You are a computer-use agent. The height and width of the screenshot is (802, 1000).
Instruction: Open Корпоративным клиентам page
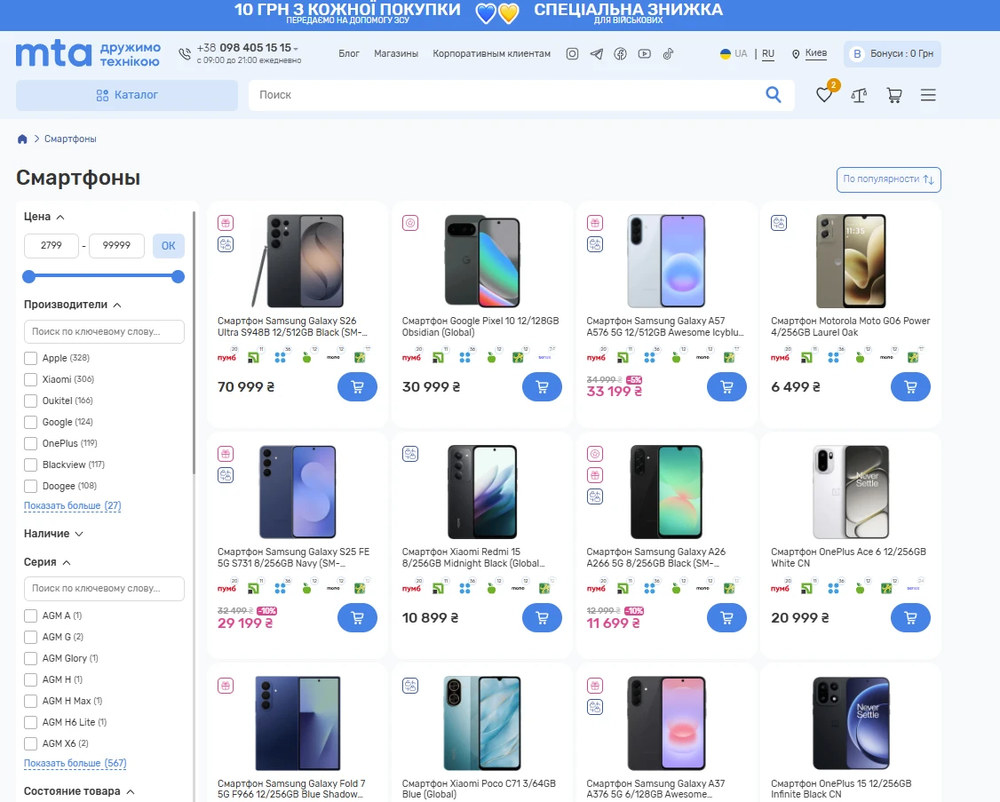(x=491, y=54)
